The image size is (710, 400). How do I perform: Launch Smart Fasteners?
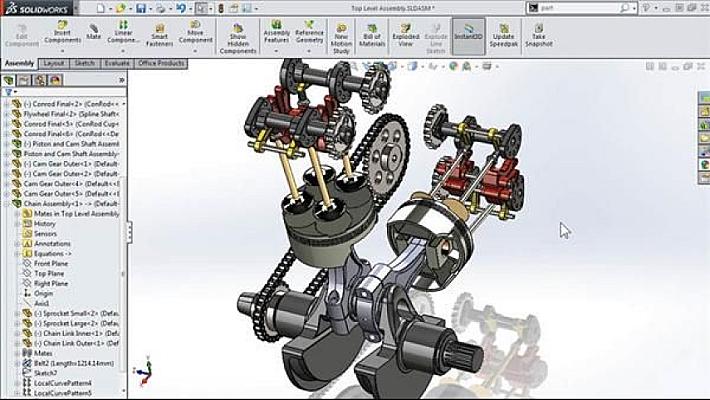click(159, 35)
